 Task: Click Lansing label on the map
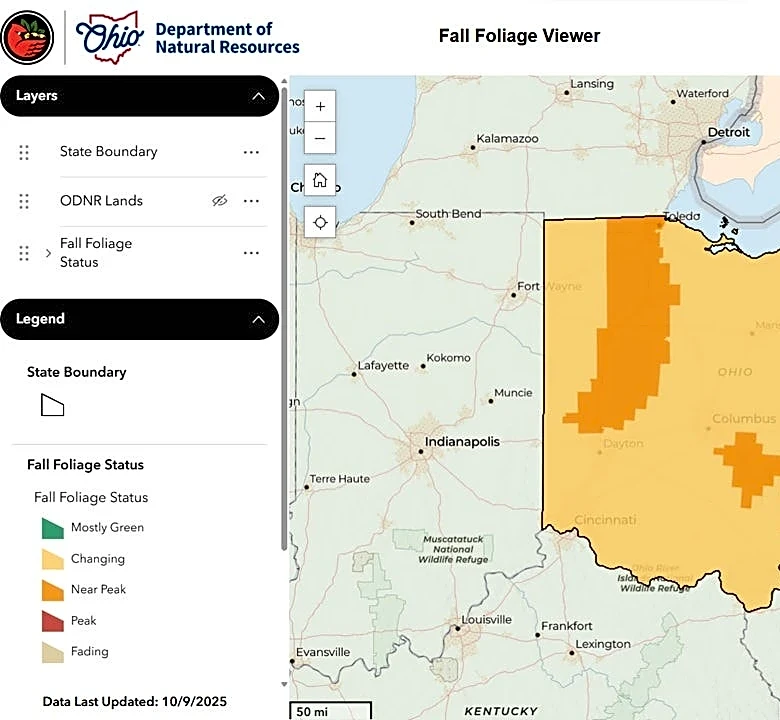pos(592,84)
